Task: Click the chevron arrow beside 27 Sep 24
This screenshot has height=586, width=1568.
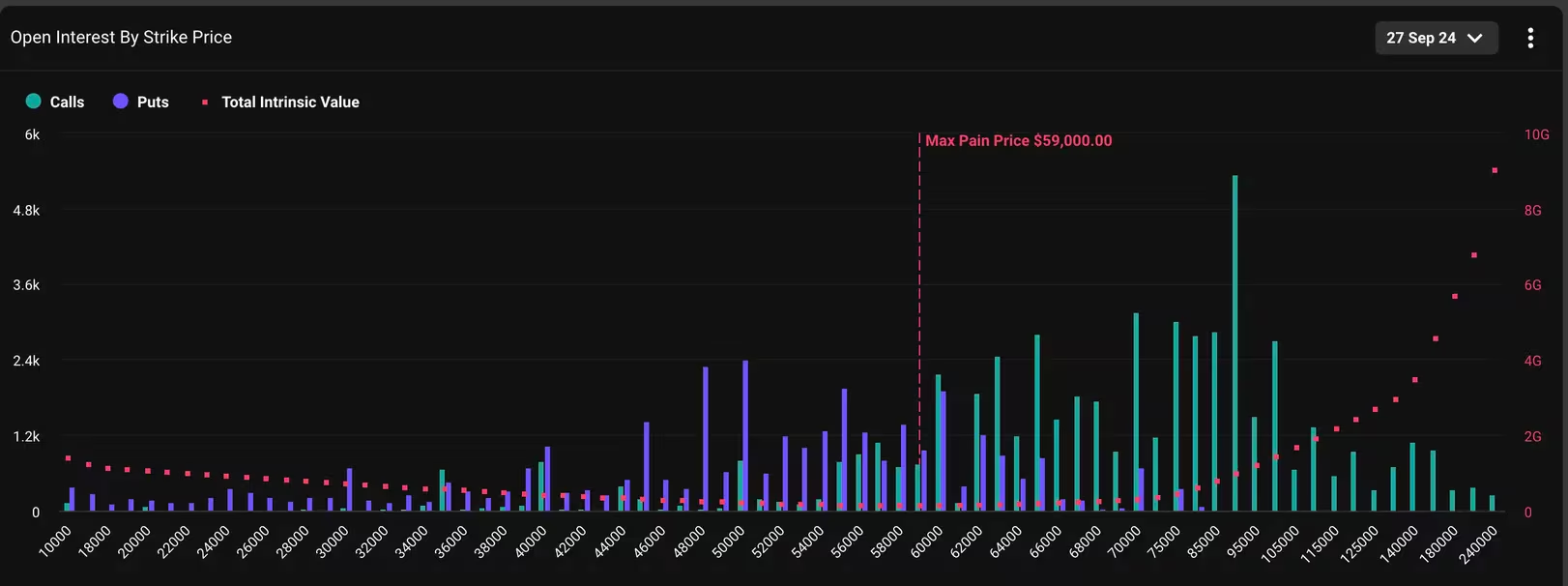Action: (1475, 38)
